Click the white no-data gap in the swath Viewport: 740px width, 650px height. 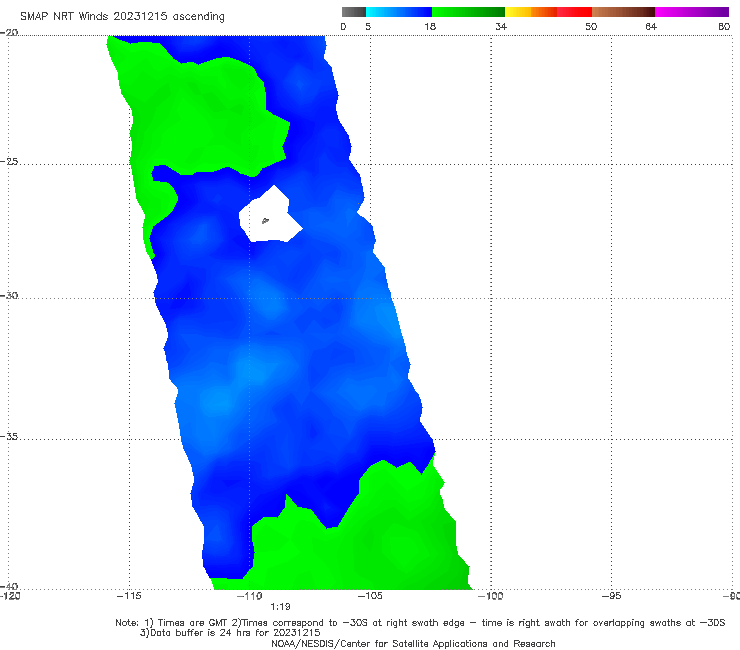269,215
